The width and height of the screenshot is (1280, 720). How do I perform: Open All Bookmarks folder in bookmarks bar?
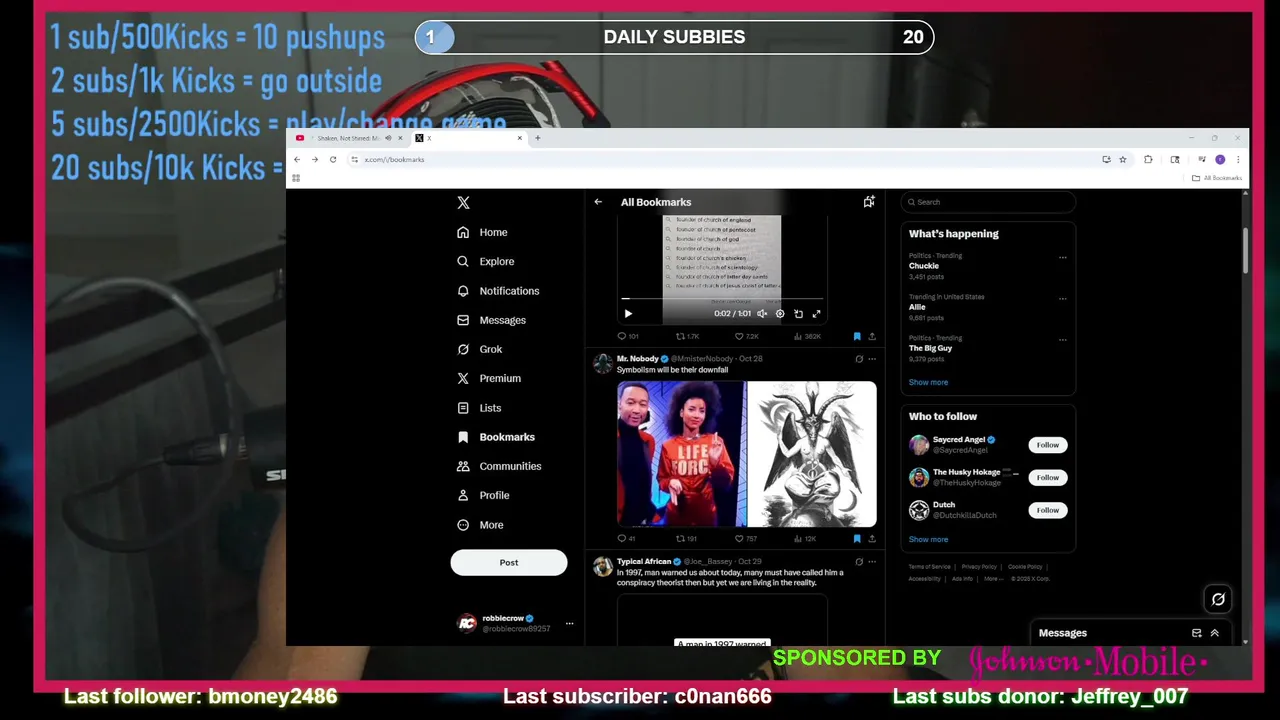[1217, 178]
